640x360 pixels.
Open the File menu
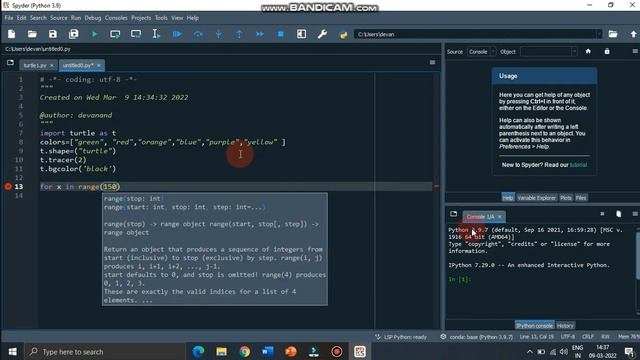(x=9, y=18)
